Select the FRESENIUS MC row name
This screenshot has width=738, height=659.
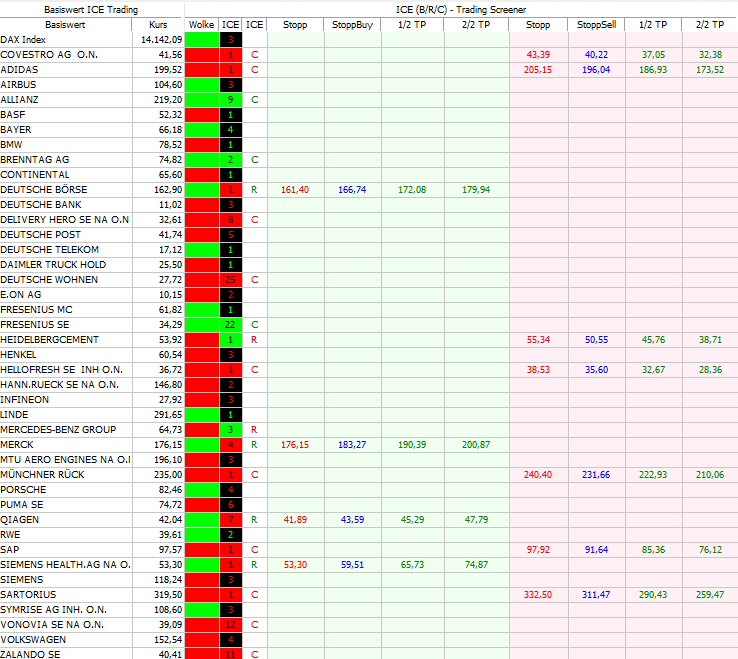pos(36,310)
